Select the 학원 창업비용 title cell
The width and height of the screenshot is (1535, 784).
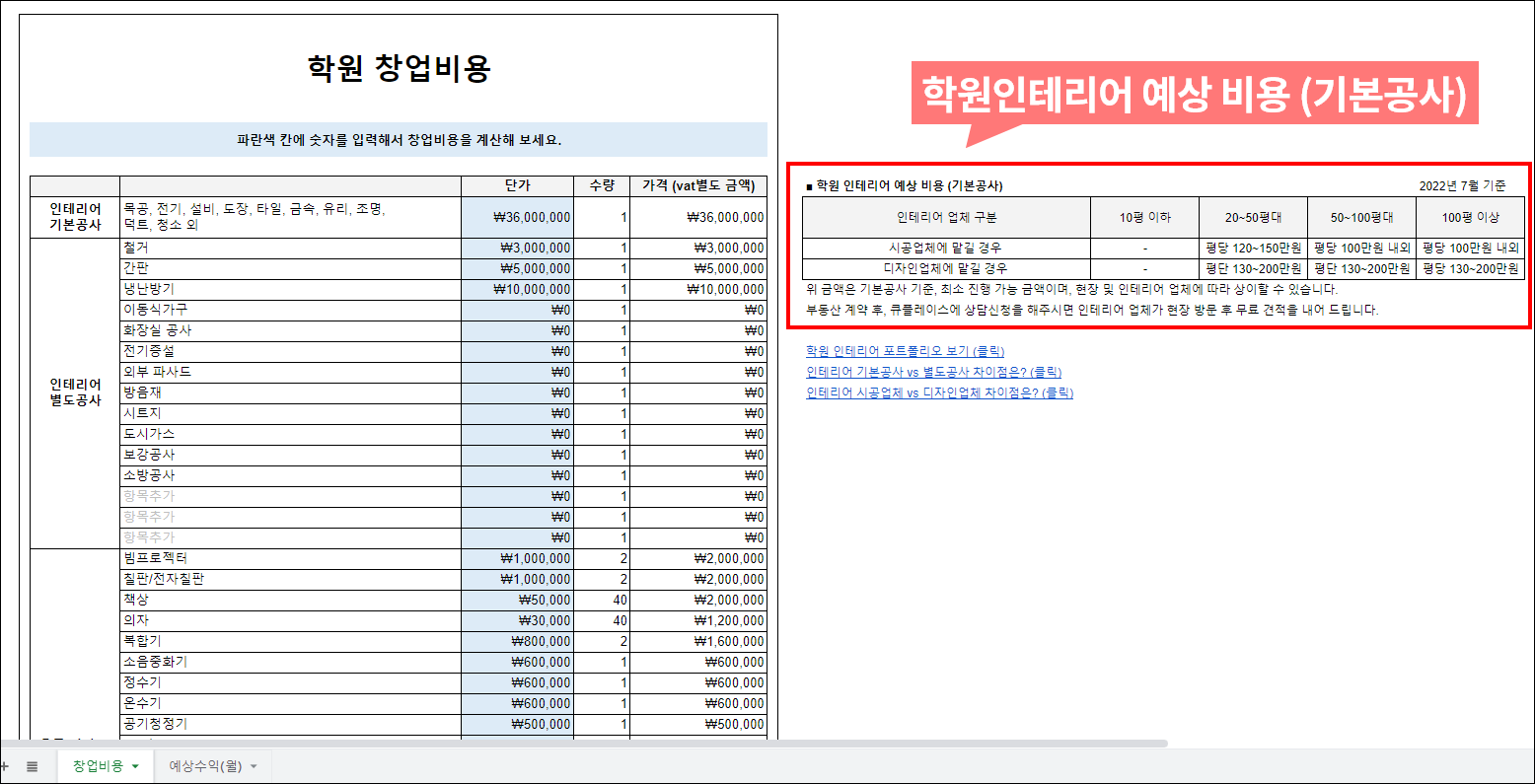(x=399, y=69)
